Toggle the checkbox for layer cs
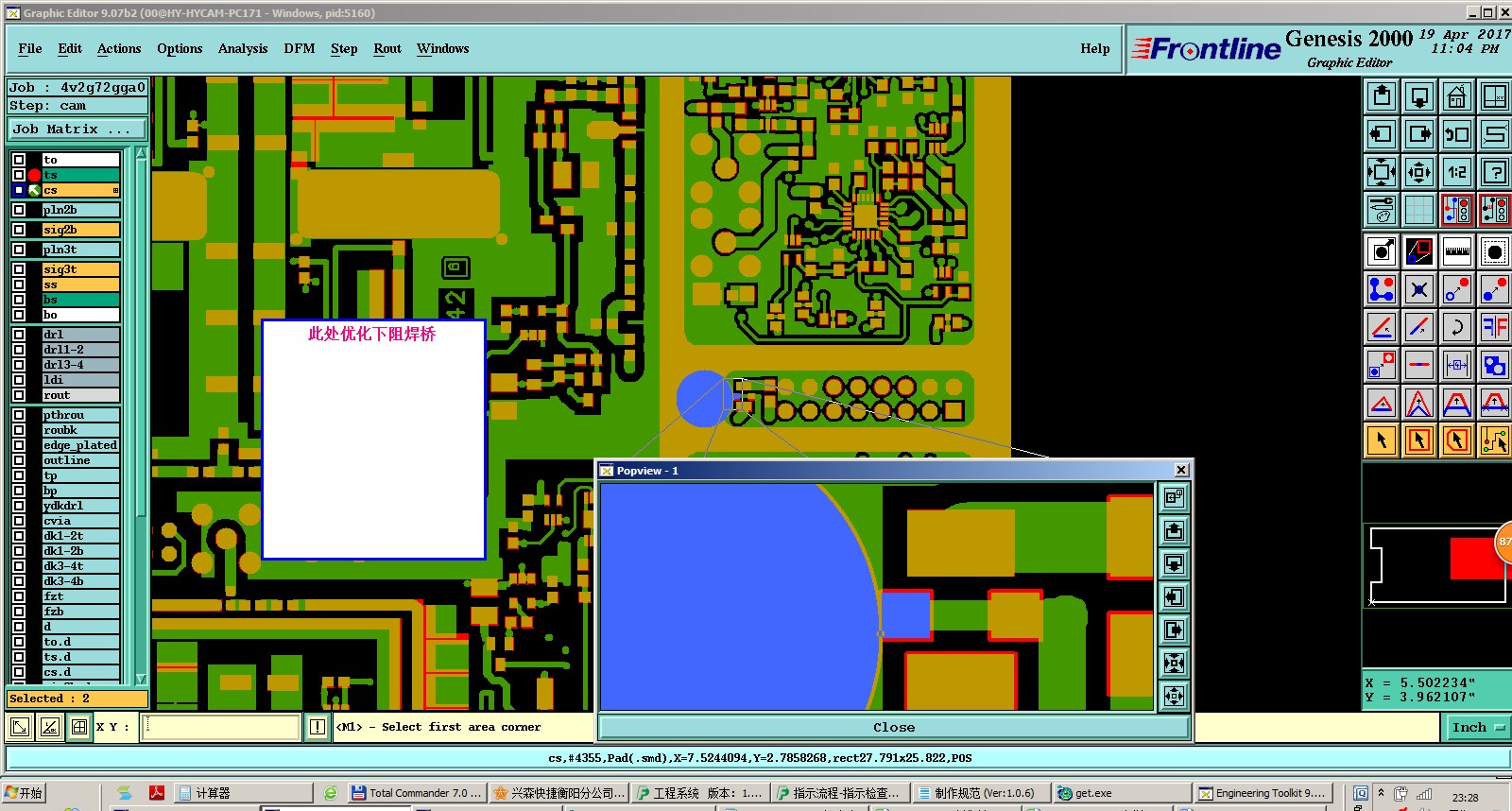1512x811 pixels. click(x=19, y=190)
